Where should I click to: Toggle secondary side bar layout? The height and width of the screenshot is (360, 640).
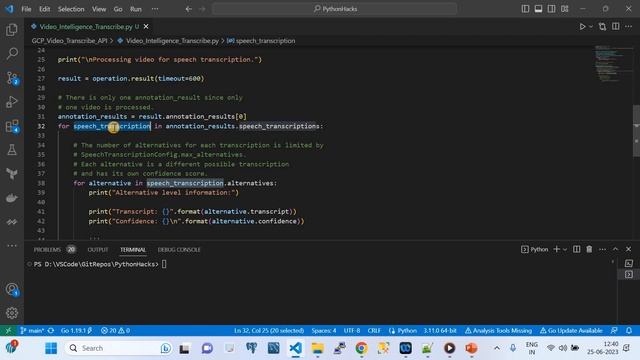tap(551, 9)
